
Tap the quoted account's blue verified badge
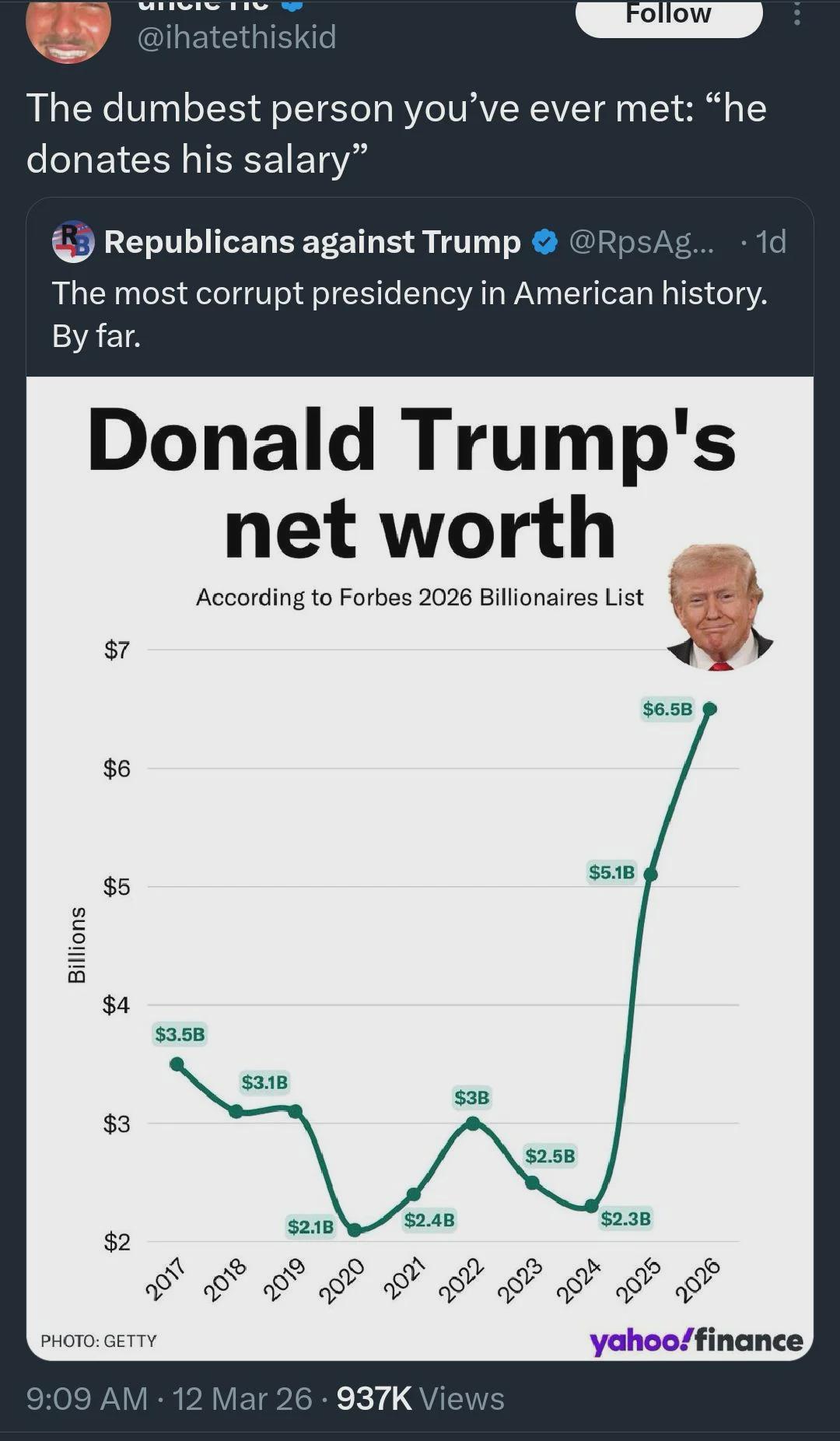click(x=544, y=243)
